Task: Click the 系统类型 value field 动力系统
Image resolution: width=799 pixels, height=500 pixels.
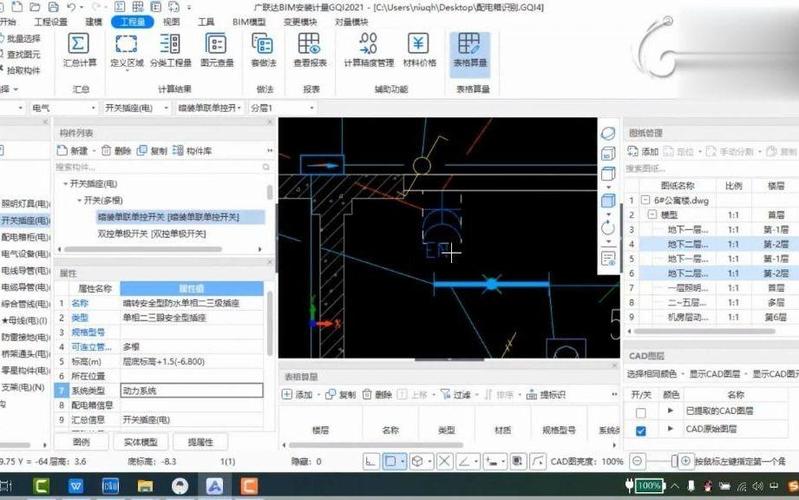Action: (x=192, y=390)
